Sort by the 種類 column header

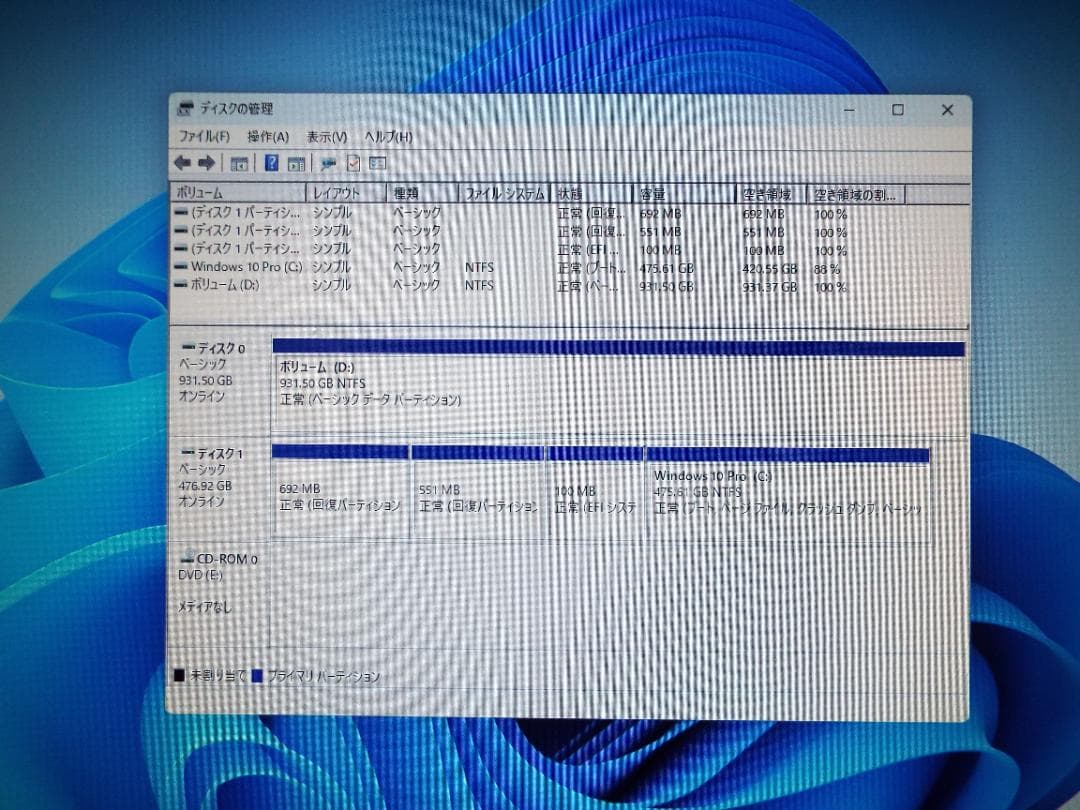coord(422,194)
